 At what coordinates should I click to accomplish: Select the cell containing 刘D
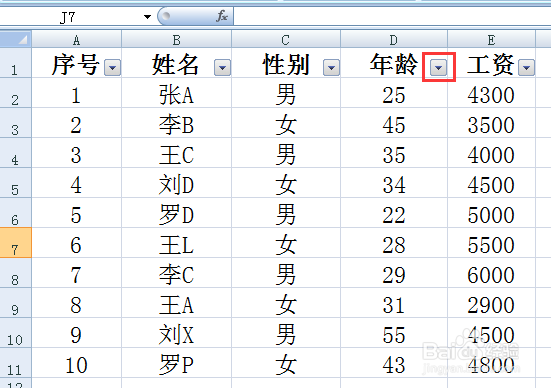pyautogui.click(x=176, y=183)
